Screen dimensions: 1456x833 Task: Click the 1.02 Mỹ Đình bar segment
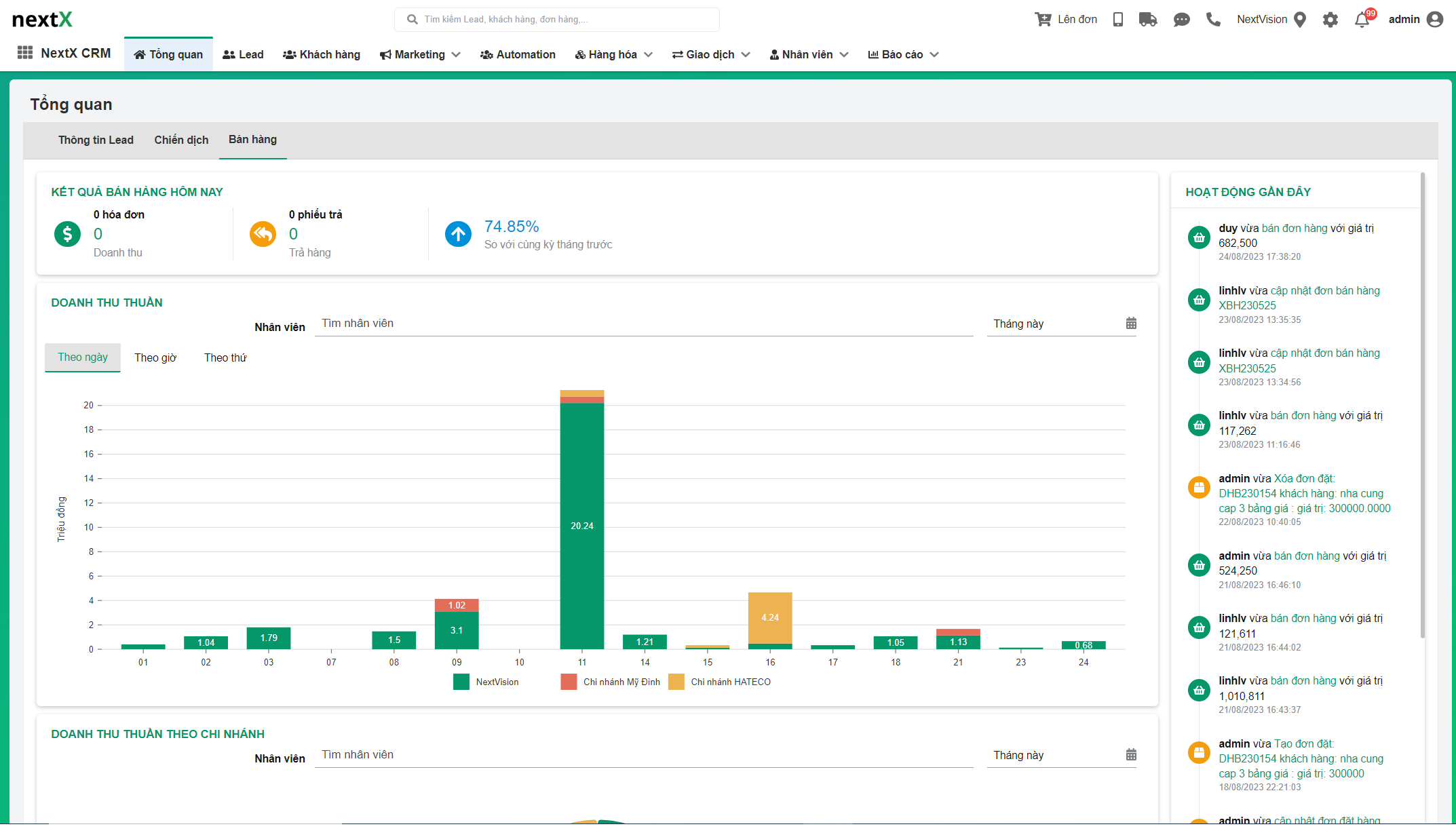457,605
